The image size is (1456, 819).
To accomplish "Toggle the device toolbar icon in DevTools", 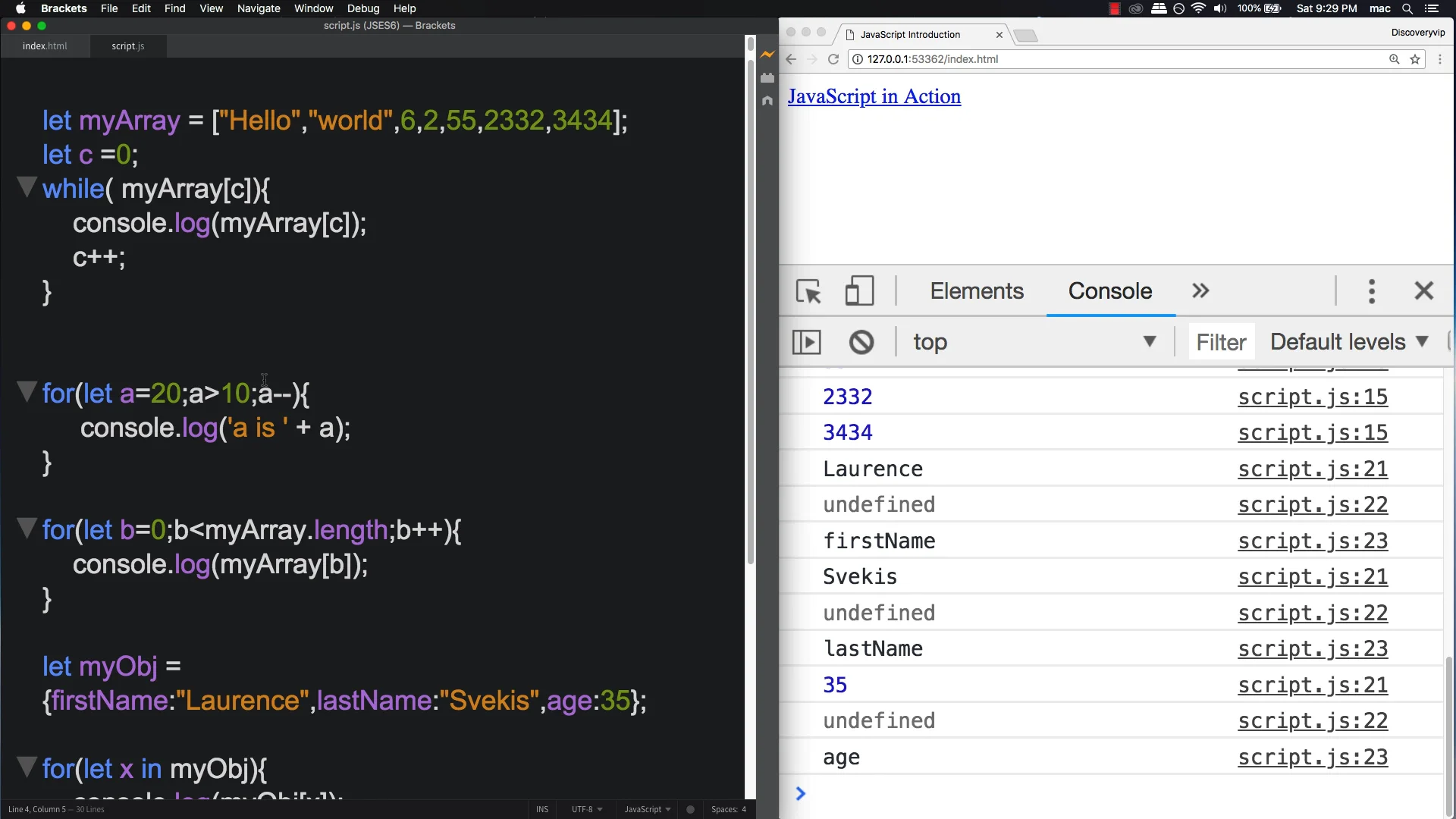I will (x=859, y=291).
